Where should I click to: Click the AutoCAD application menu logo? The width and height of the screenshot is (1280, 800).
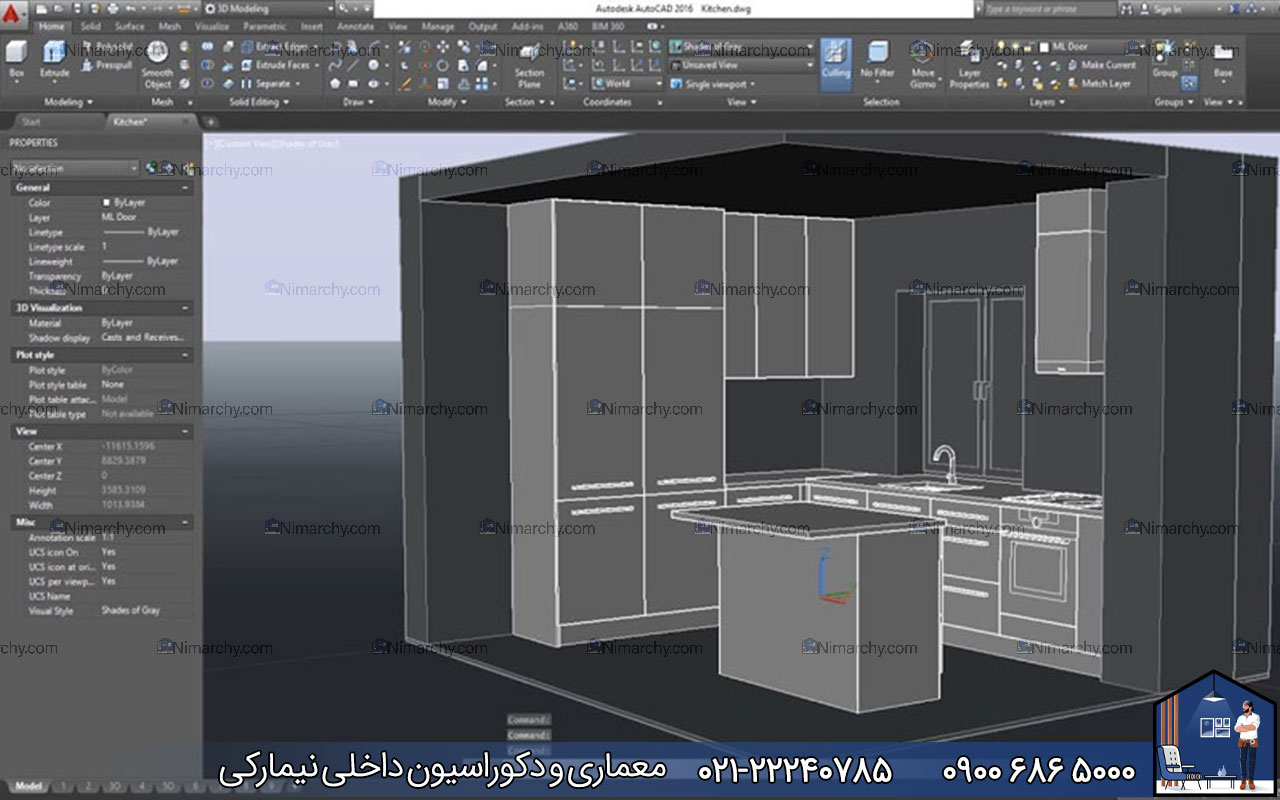[15, 9]
